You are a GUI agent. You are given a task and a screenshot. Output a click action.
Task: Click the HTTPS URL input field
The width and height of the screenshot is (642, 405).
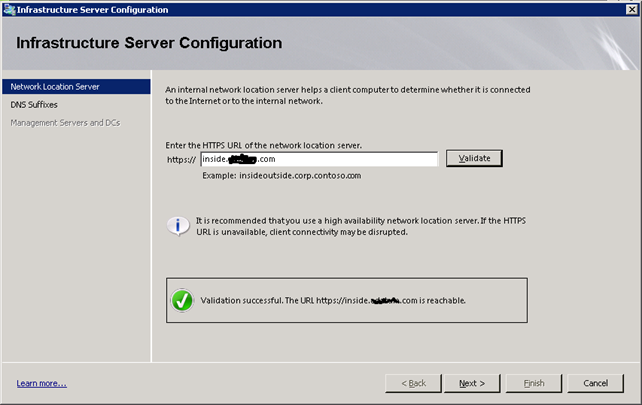318,159
